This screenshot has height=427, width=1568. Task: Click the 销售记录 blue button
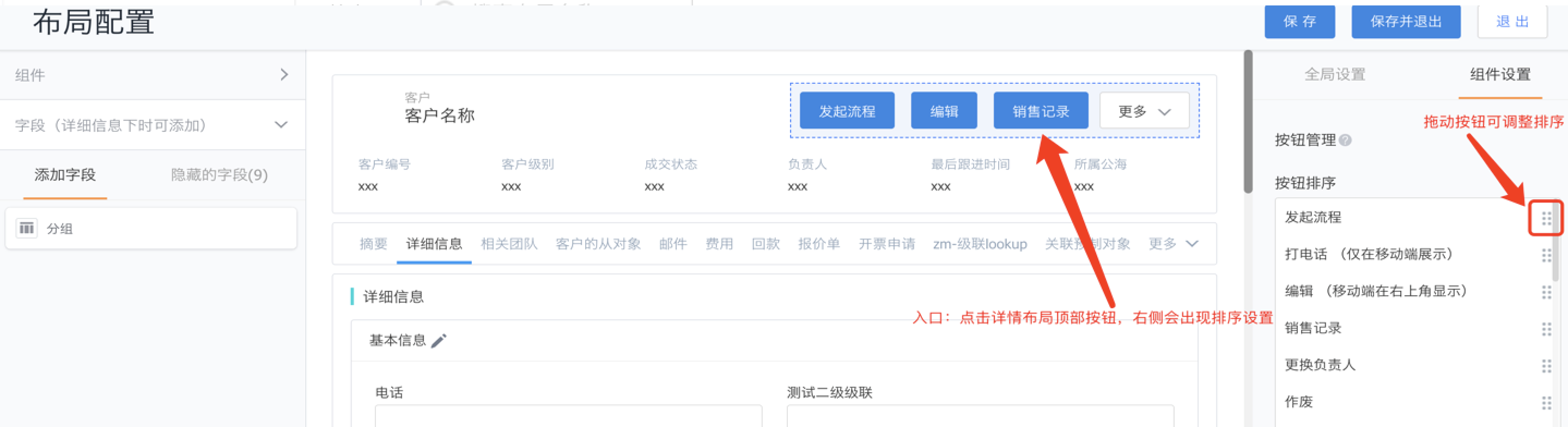1040,111
